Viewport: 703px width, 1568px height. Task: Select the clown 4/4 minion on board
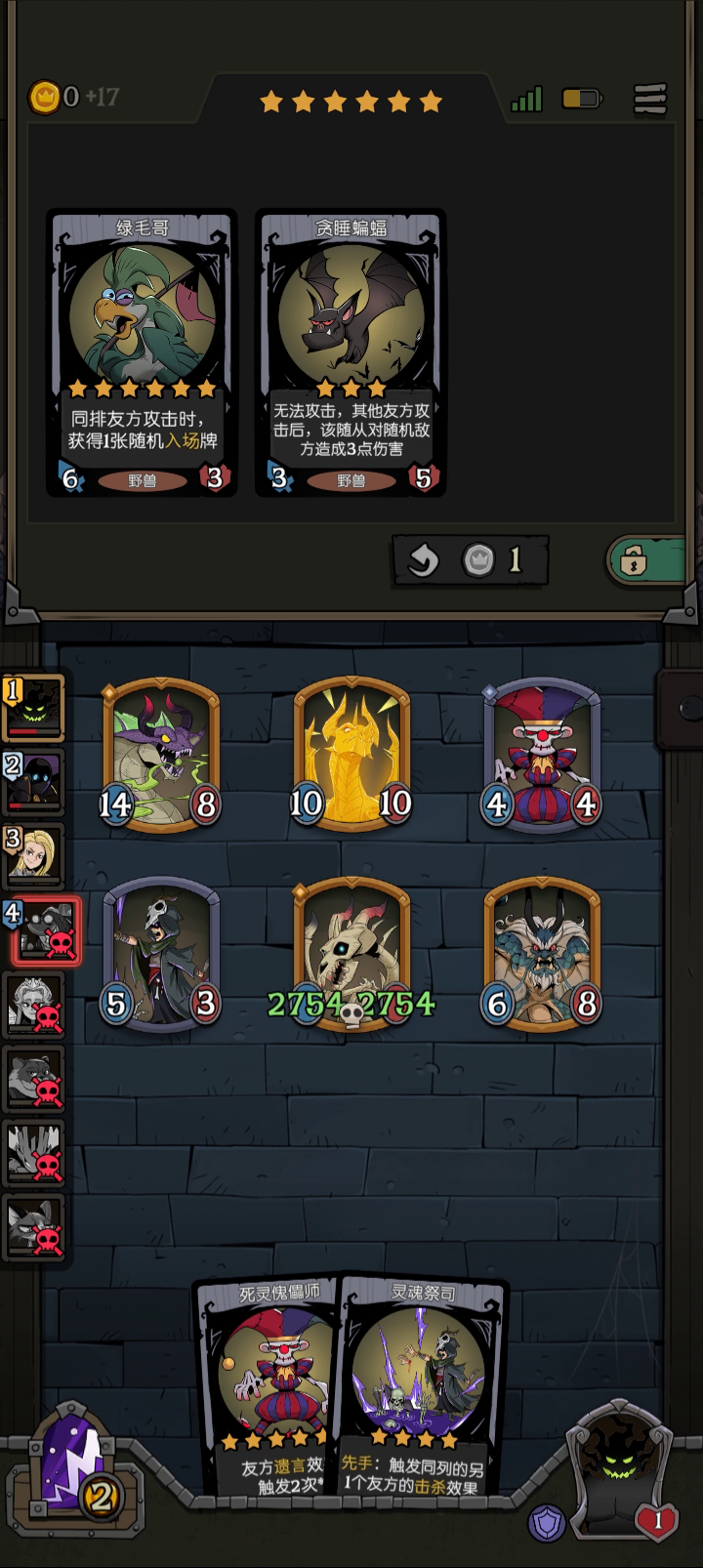[542, 754]
